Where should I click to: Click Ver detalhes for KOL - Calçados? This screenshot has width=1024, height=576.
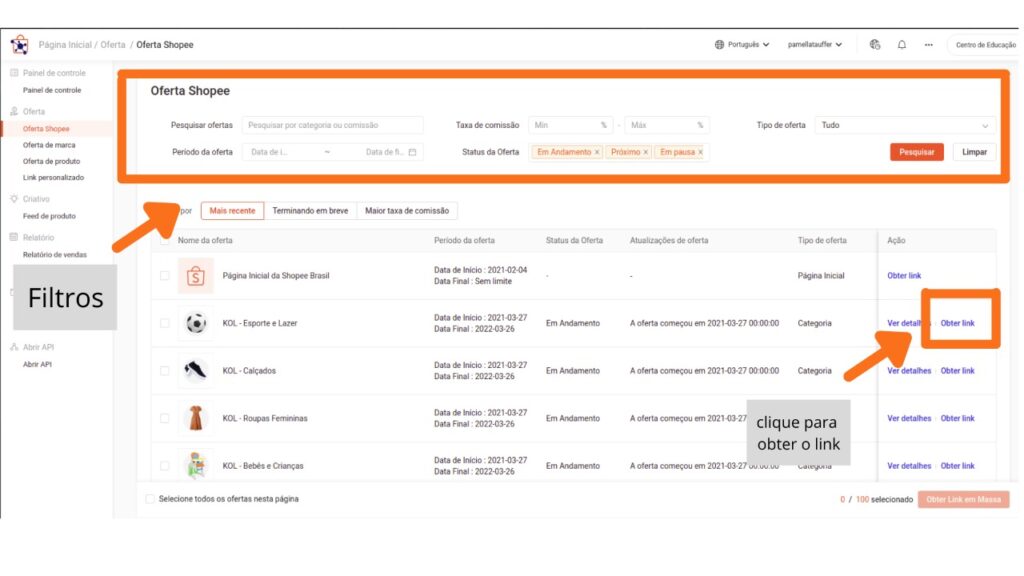pos(909,371)
